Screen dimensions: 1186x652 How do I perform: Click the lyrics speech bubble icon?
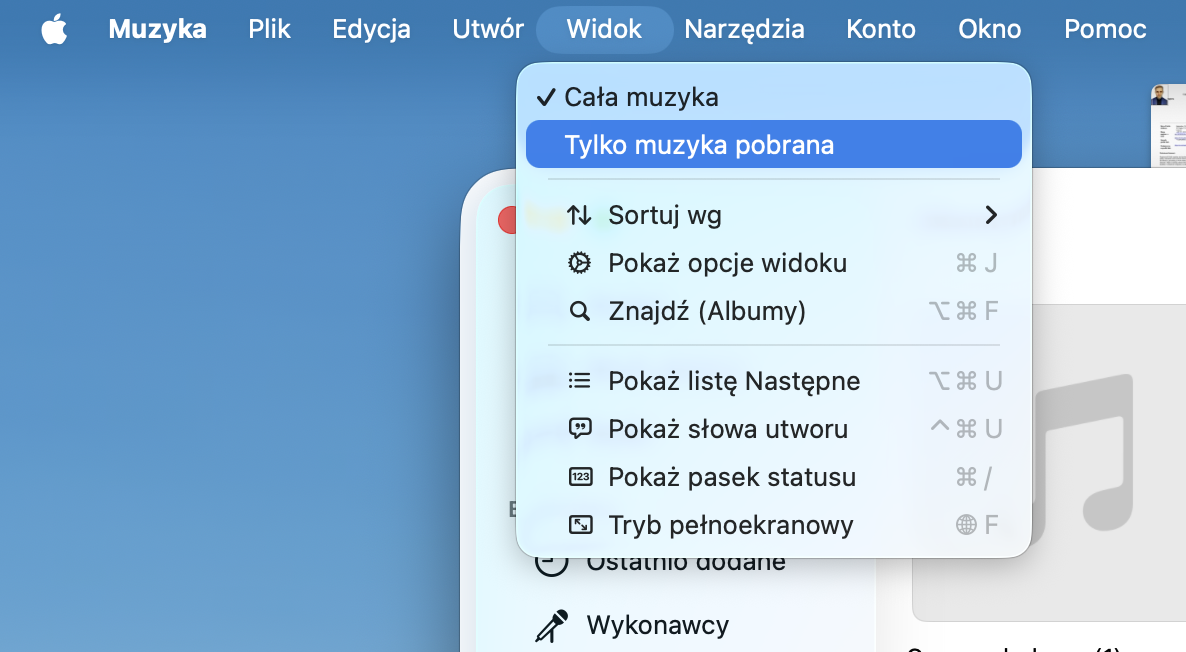click(x=579, y=429)
